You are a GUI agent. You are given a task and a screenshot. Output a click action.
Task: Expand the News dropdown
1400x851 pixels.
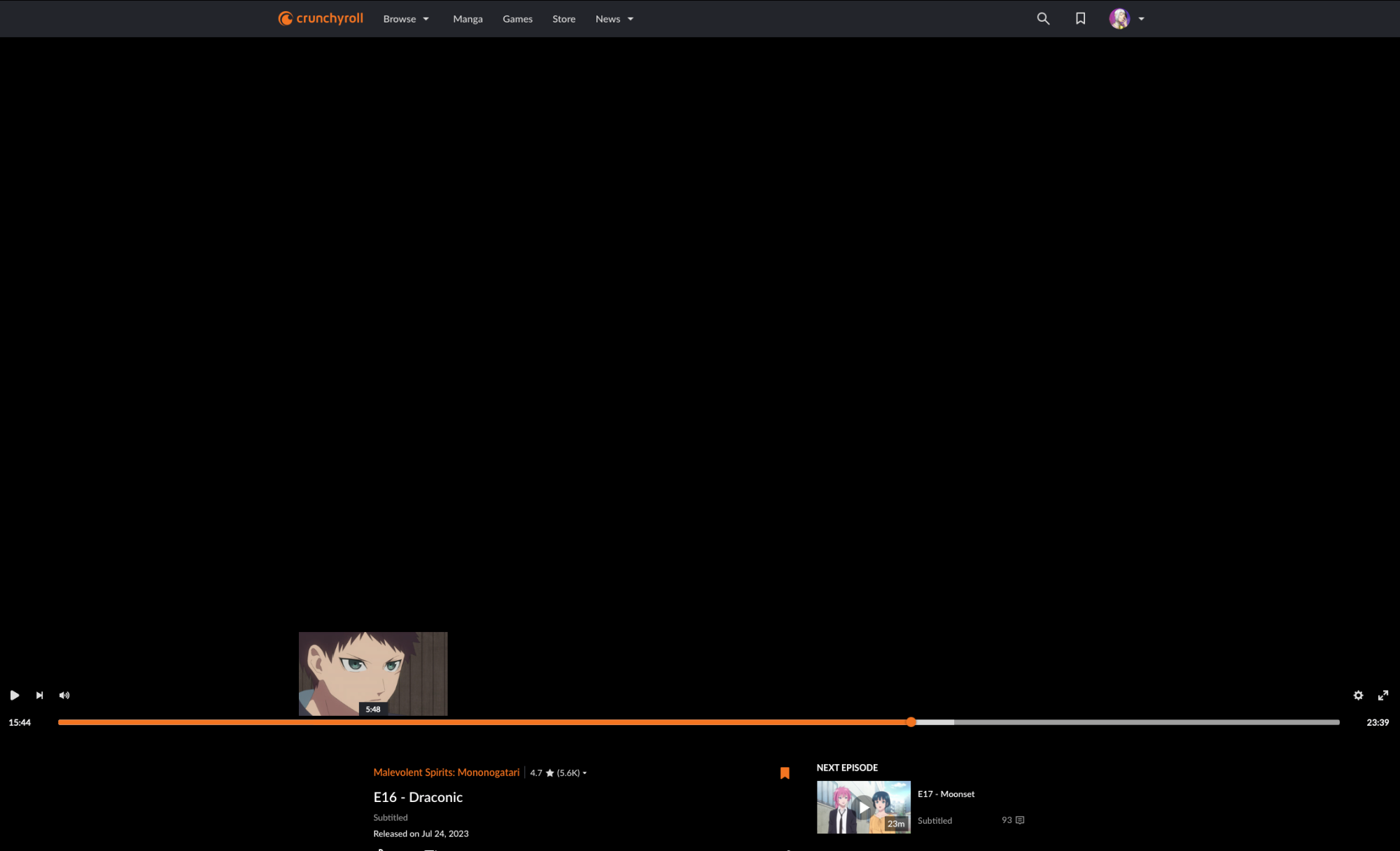tap(614, 19)
